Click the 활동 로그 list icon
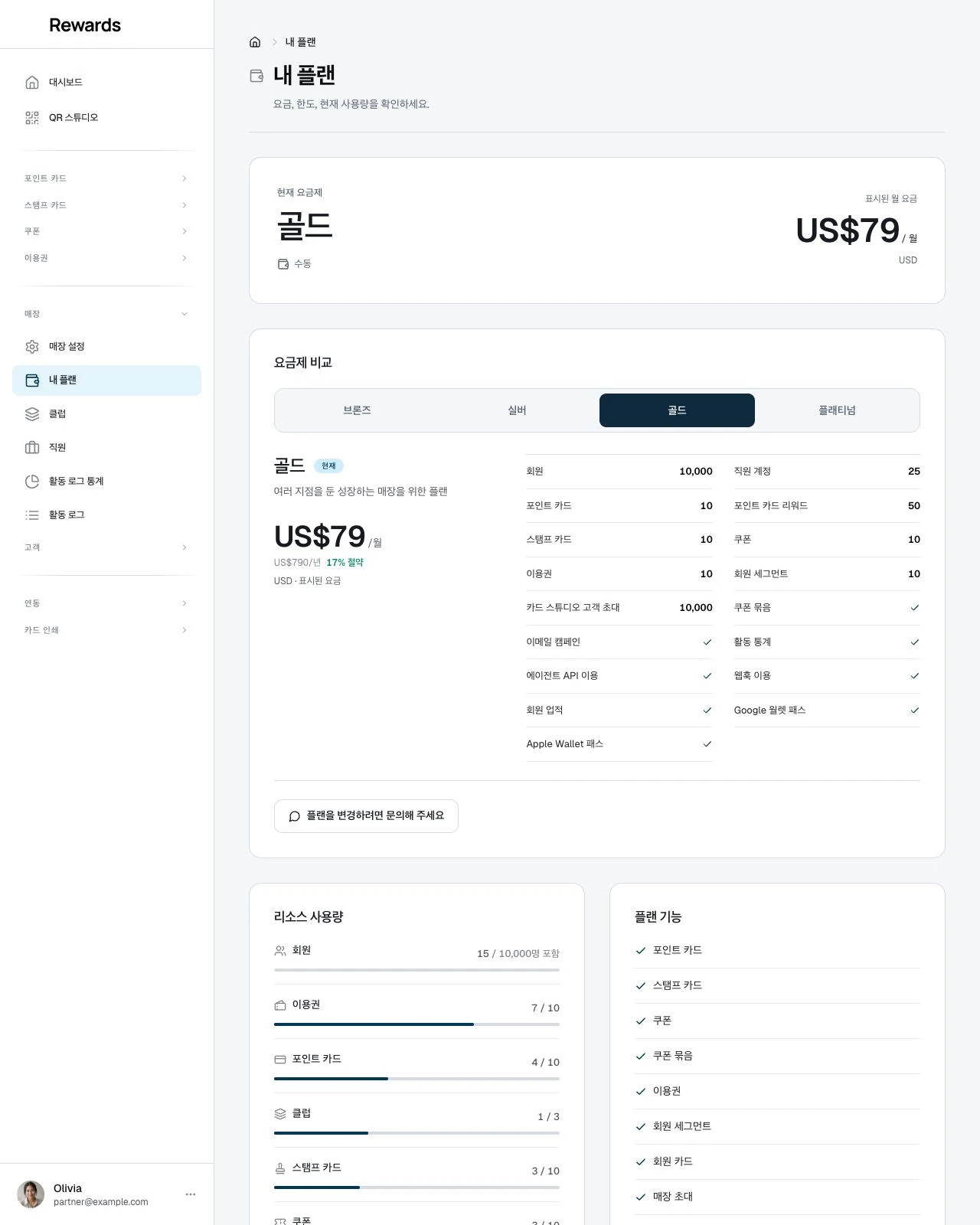This screenshot has width=980, height=1225. point(32,514)
